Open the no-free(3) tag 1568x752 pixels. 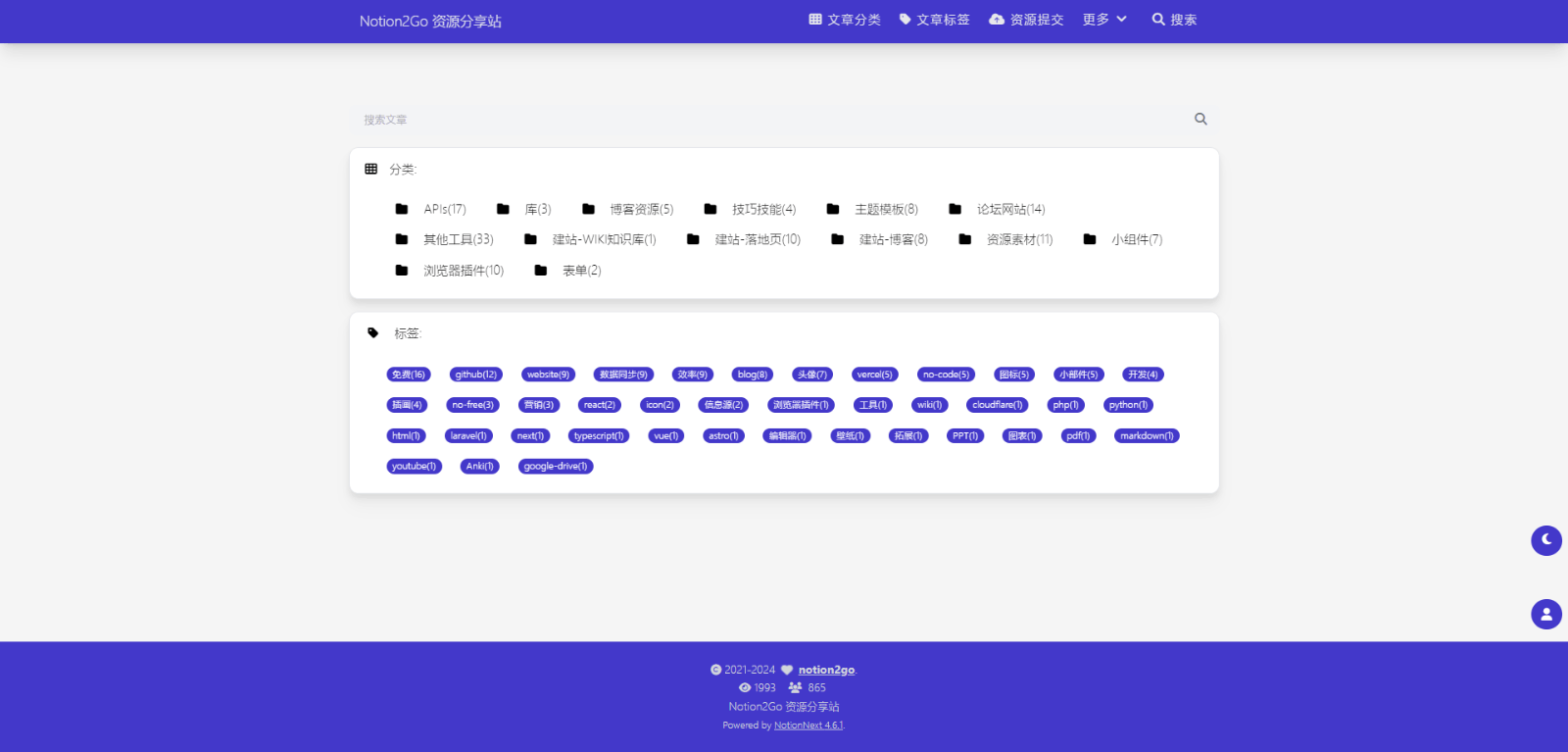tap(472, 405)
